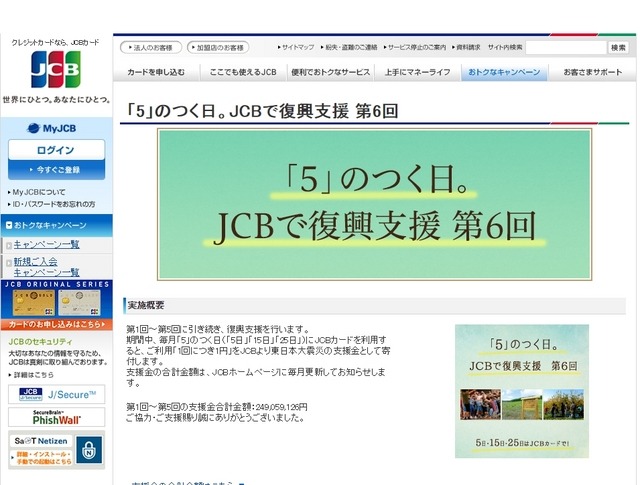This screenshot has width=640, height=485.
Task: Open the PhishWall badge
Action: (56, 417)
